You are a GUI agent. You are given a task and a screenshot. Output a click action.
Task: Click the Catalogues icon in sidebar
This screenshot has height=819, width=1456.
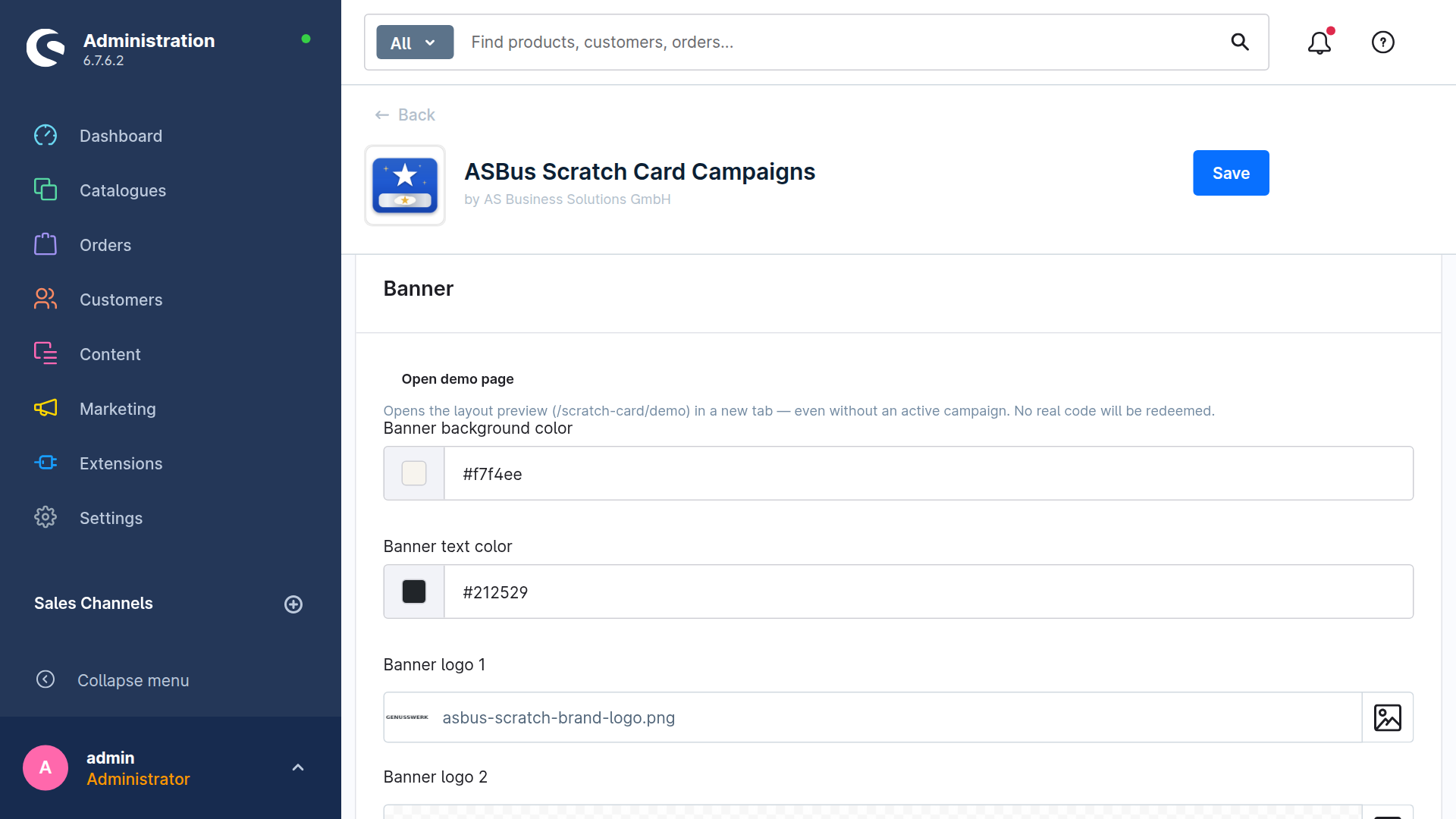(x=45, y=190)
